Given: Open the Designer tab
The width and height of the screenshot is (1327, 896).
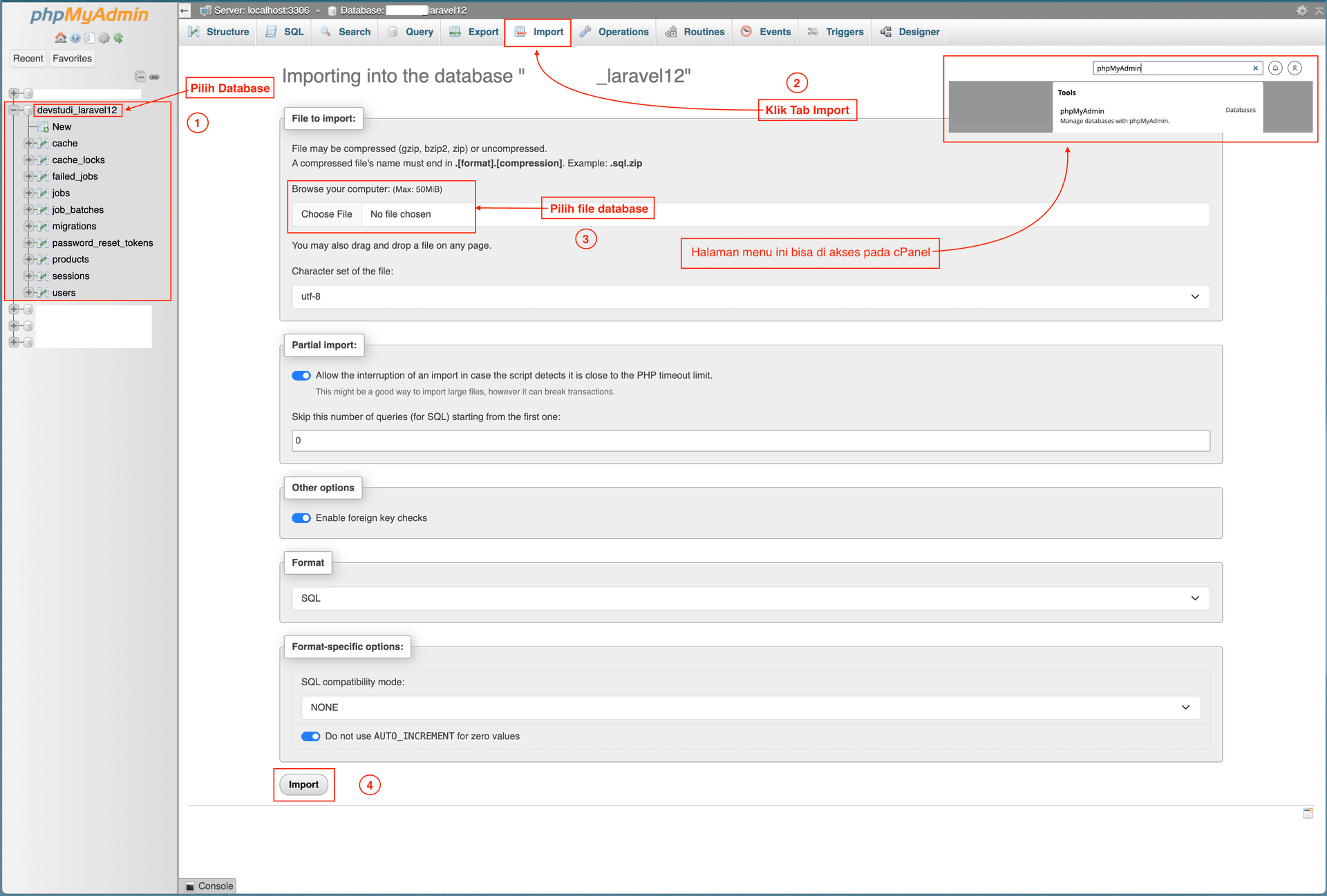Looking at the screenshot, I should [909, 32].
